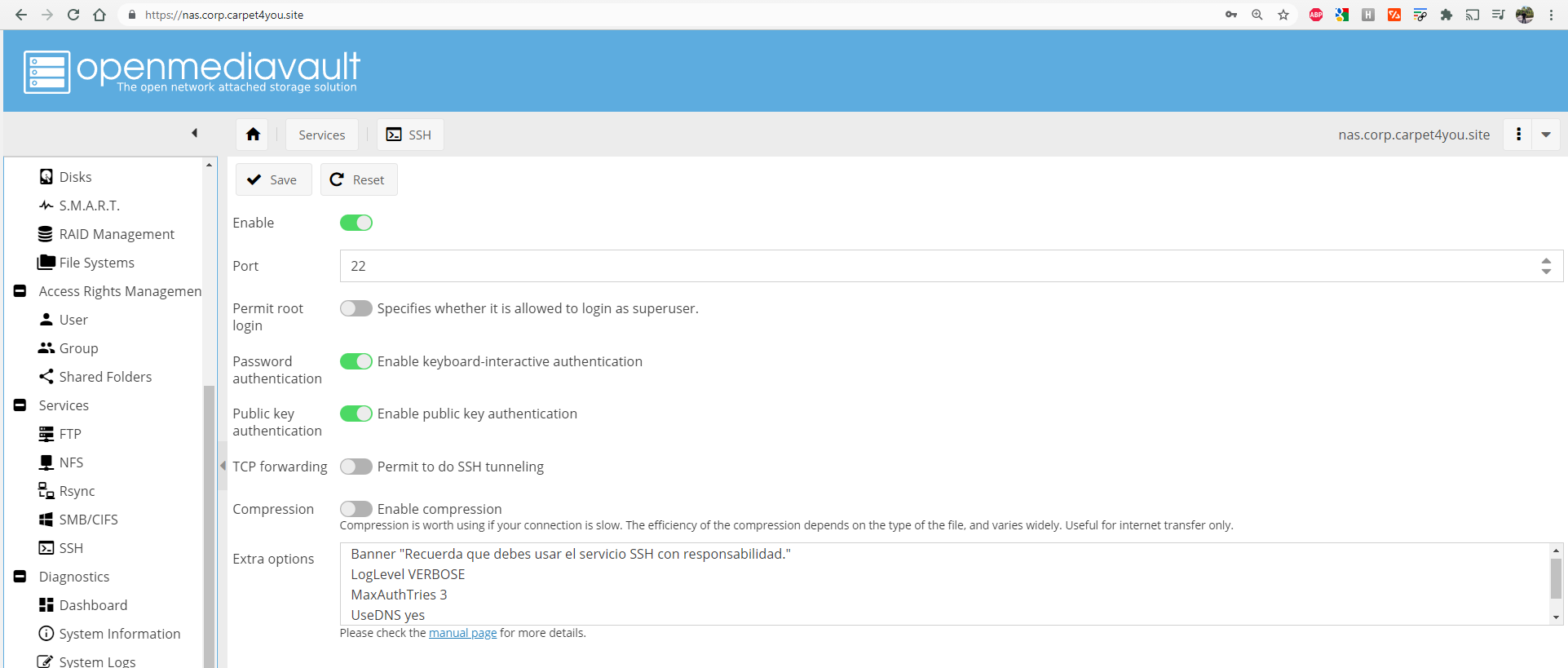Enable TCP forwarding for SSH tunneling
The image size is (1568, 668).
click(356, 467)
